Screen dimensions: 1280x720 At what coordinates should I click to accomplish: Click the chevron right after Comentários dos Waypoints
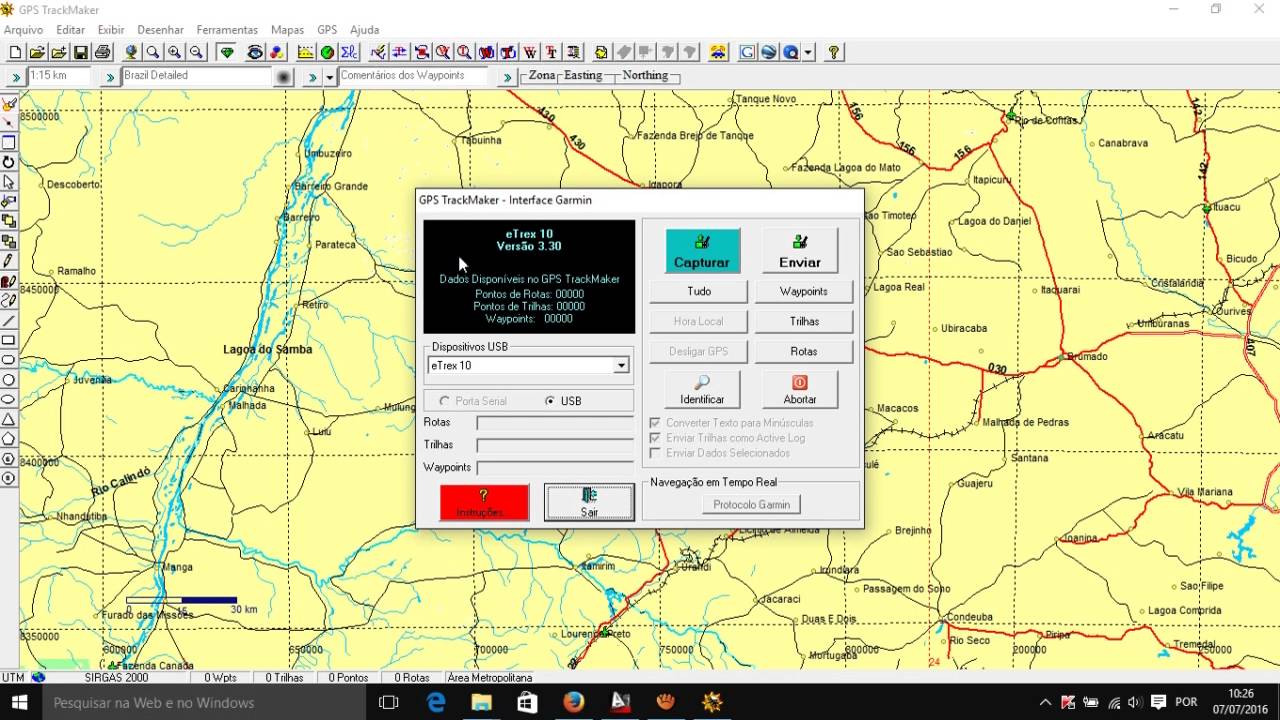click(x=507, y=76)
